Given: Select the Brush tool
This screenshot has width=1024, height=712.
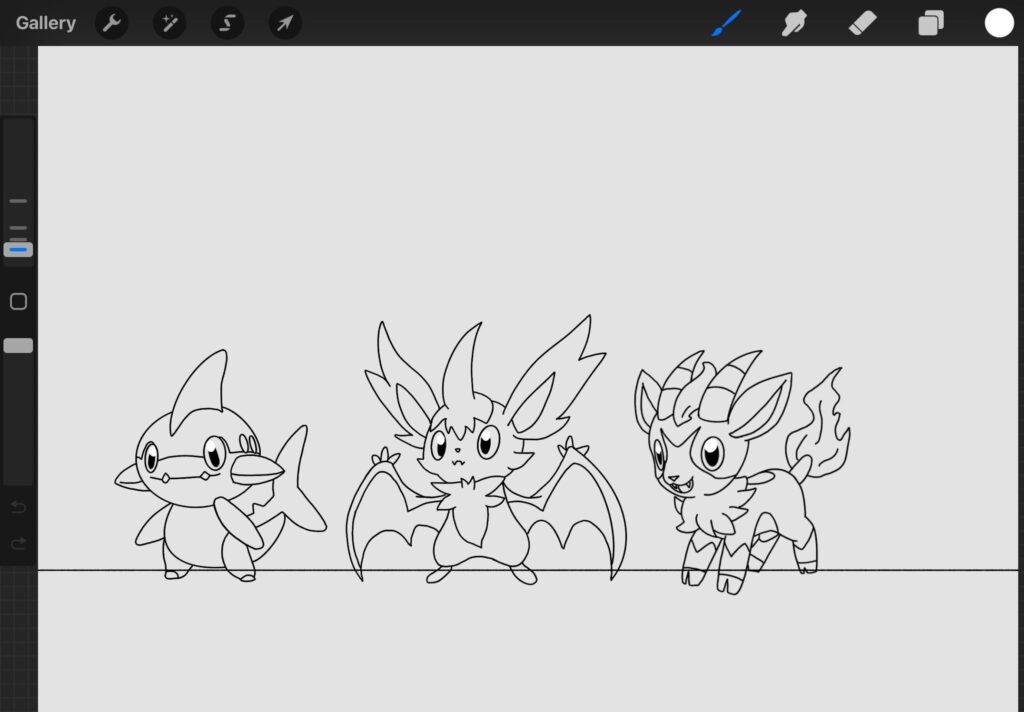Looking at the screenshot, I should 726,23.
